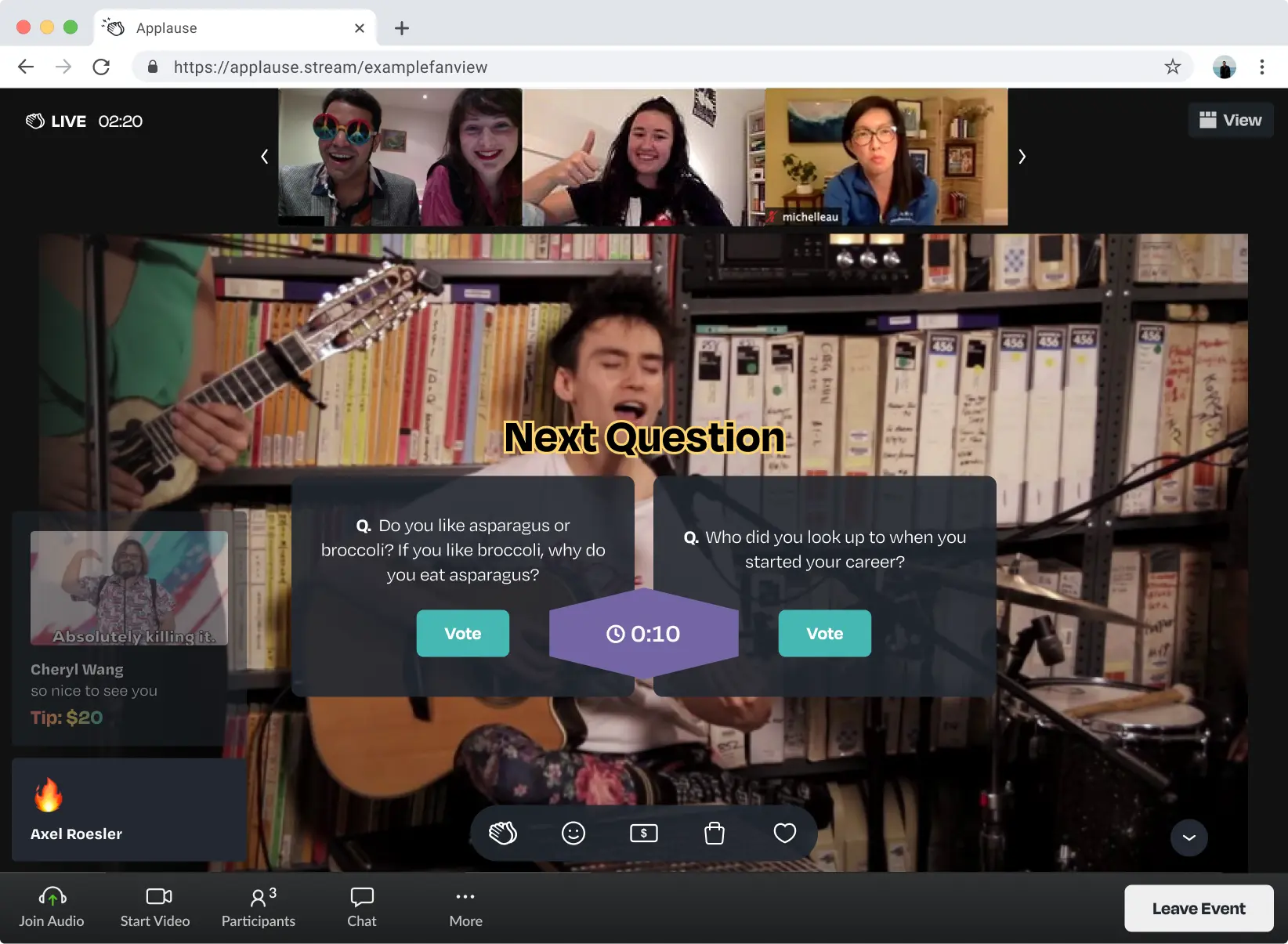Bookmark this page with the star icon
1288x944 pixels.
click(x=1172, y=67)
